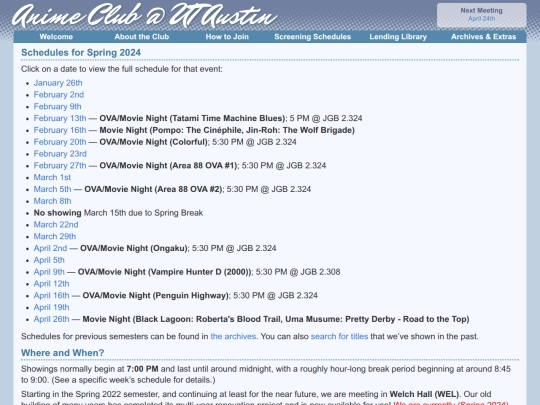Open April 26th schedule link

coord(51,319)
